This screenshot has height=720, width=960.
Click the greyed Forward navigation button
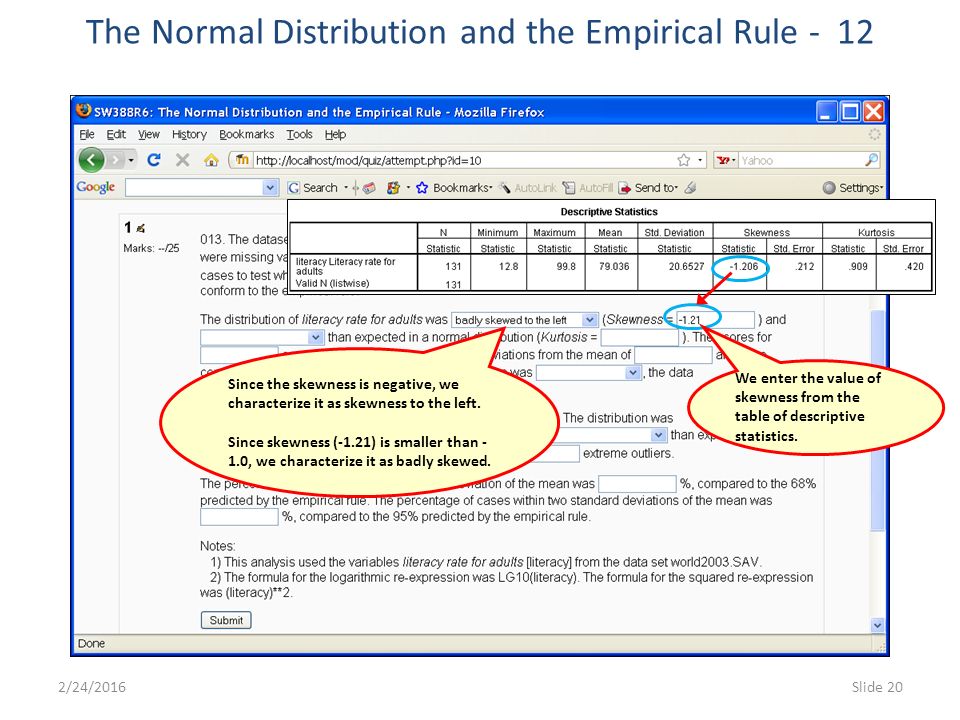(114, 160)
